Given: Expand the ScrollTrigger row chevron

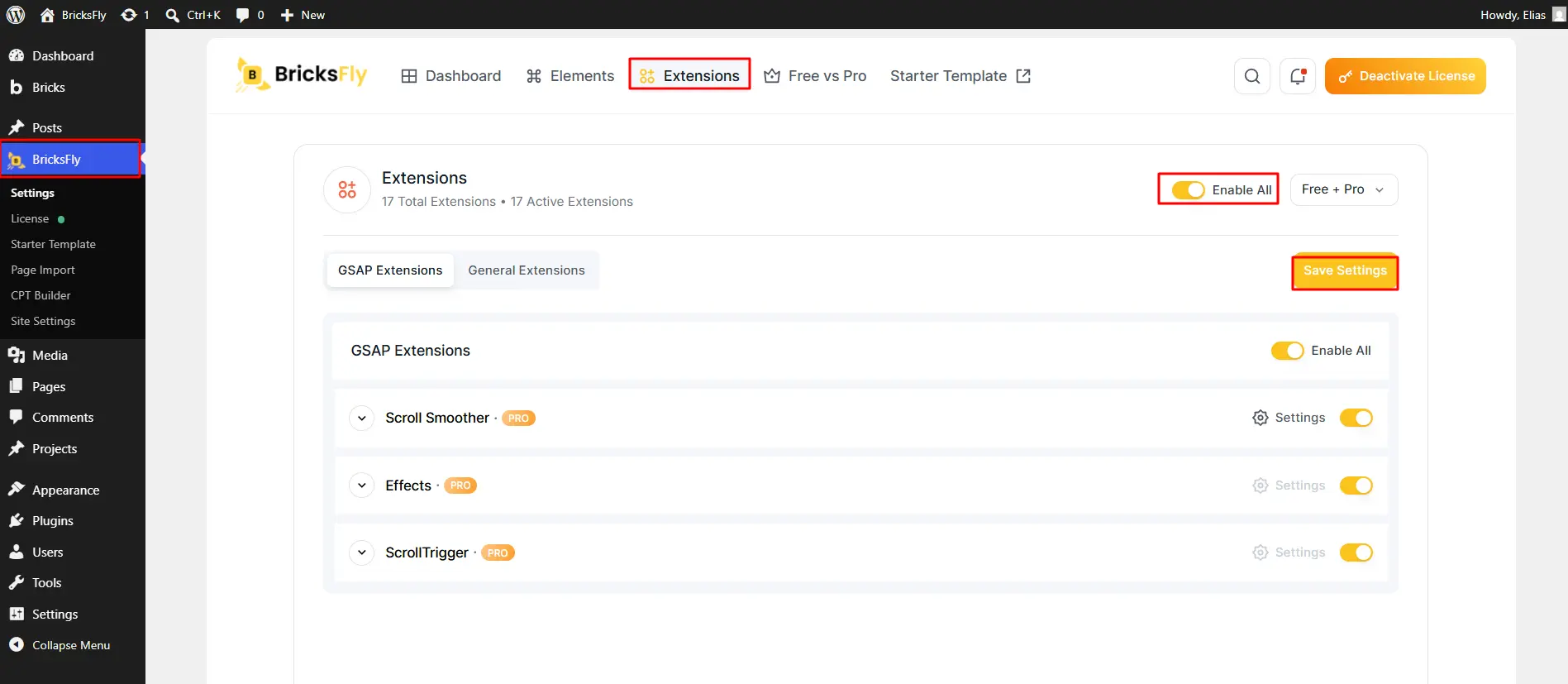Looking at the screenshot, I should [x=361, y=552].
